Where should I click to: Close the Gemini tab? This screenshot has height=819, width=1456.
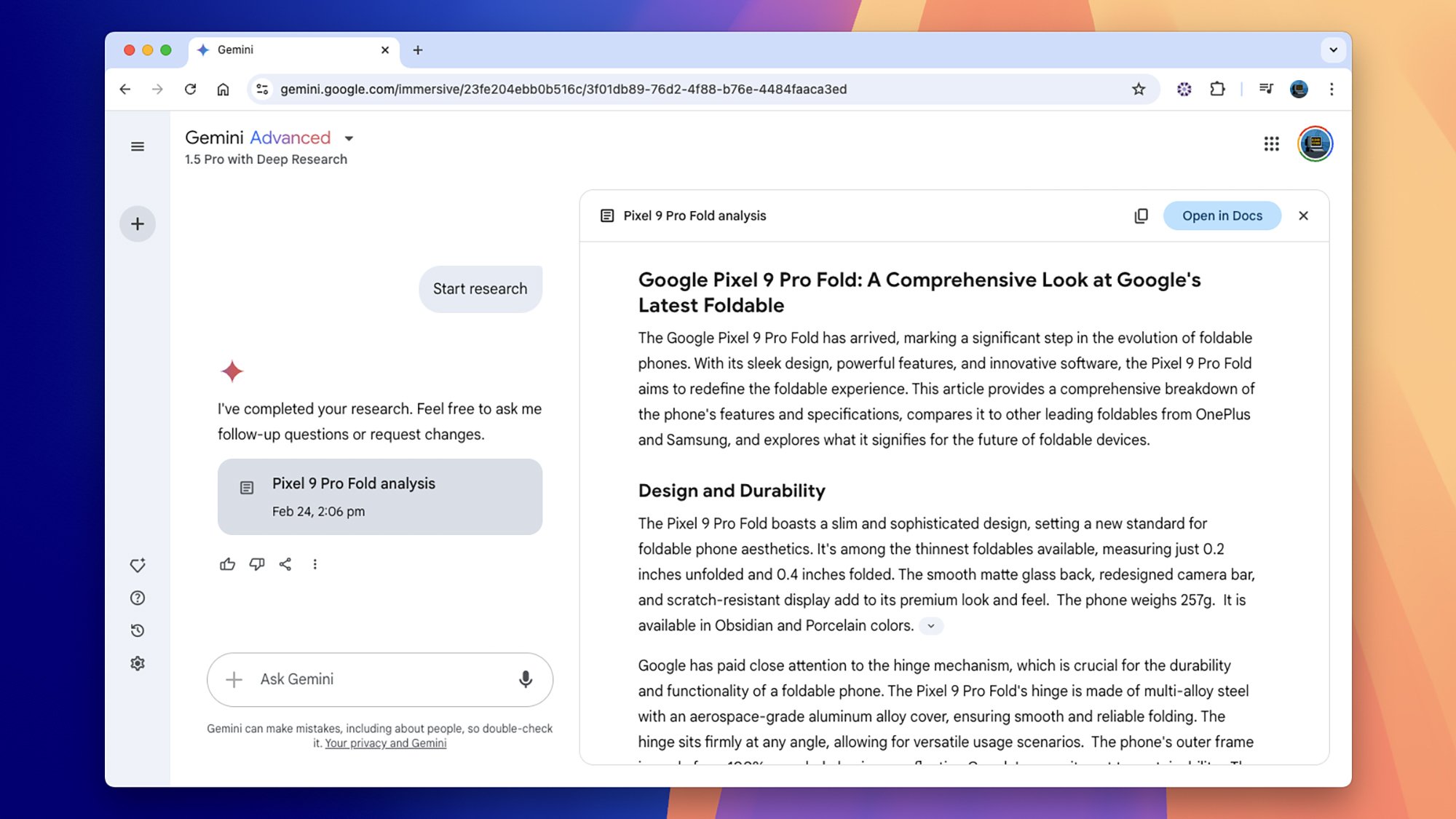click(x=385, y=50)
